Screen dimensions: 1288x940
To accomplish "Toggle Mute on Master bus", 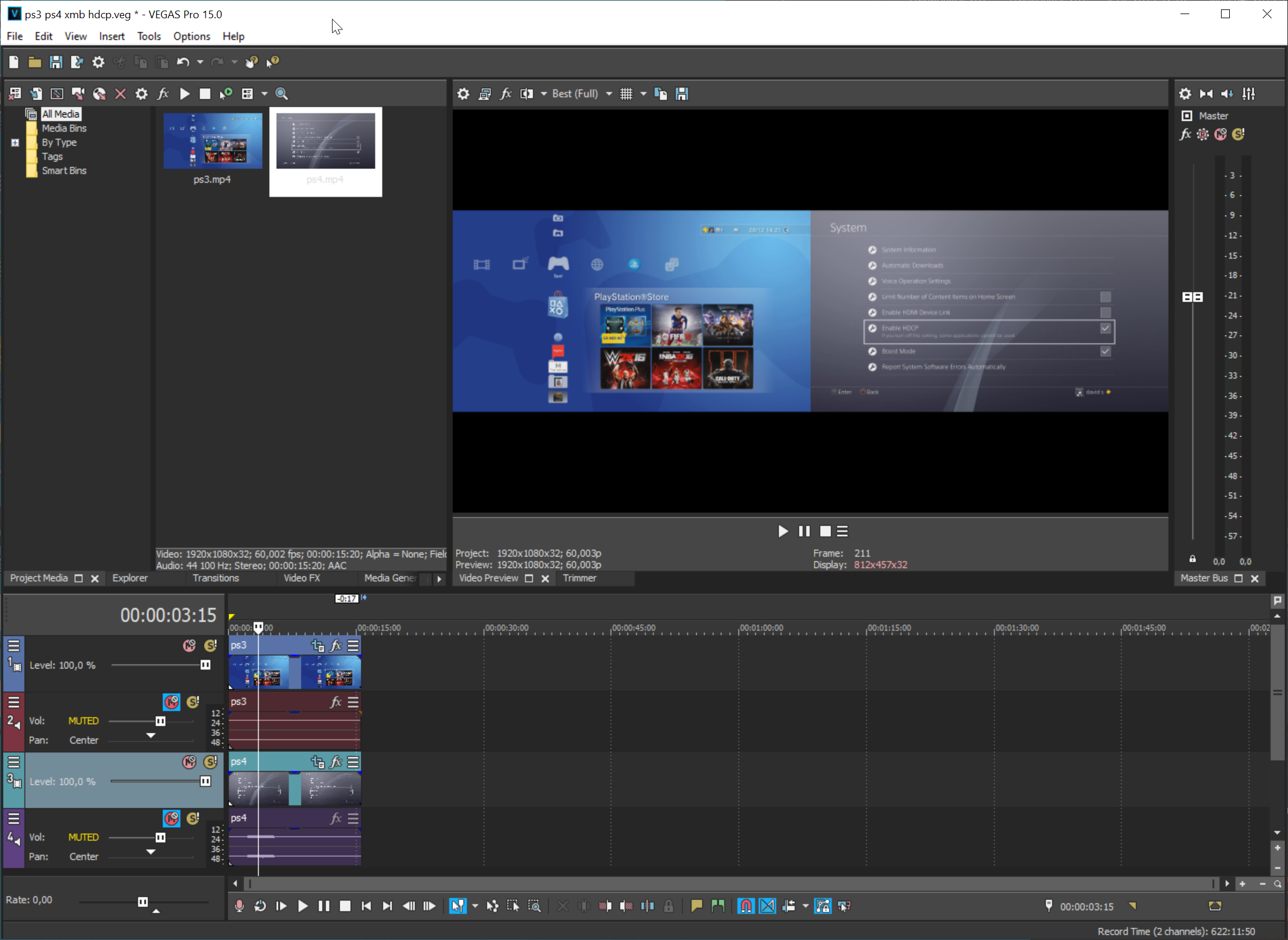I will point(1220,134).
